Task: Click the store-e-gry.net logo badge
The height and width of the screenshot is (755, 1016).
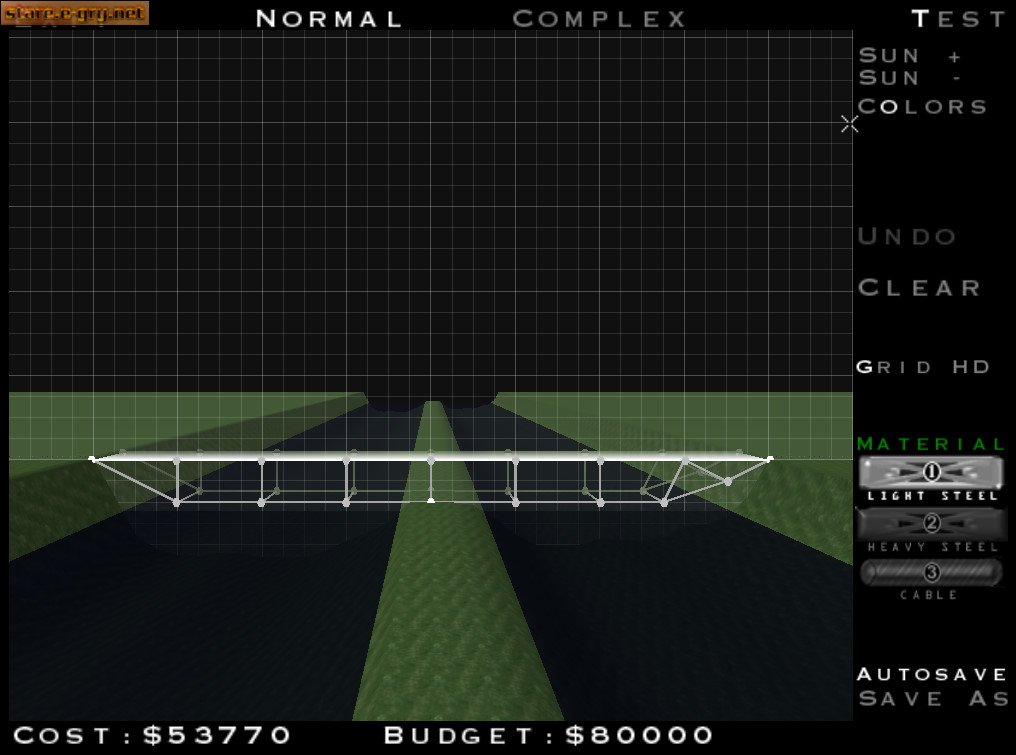Action: (75, 13)
